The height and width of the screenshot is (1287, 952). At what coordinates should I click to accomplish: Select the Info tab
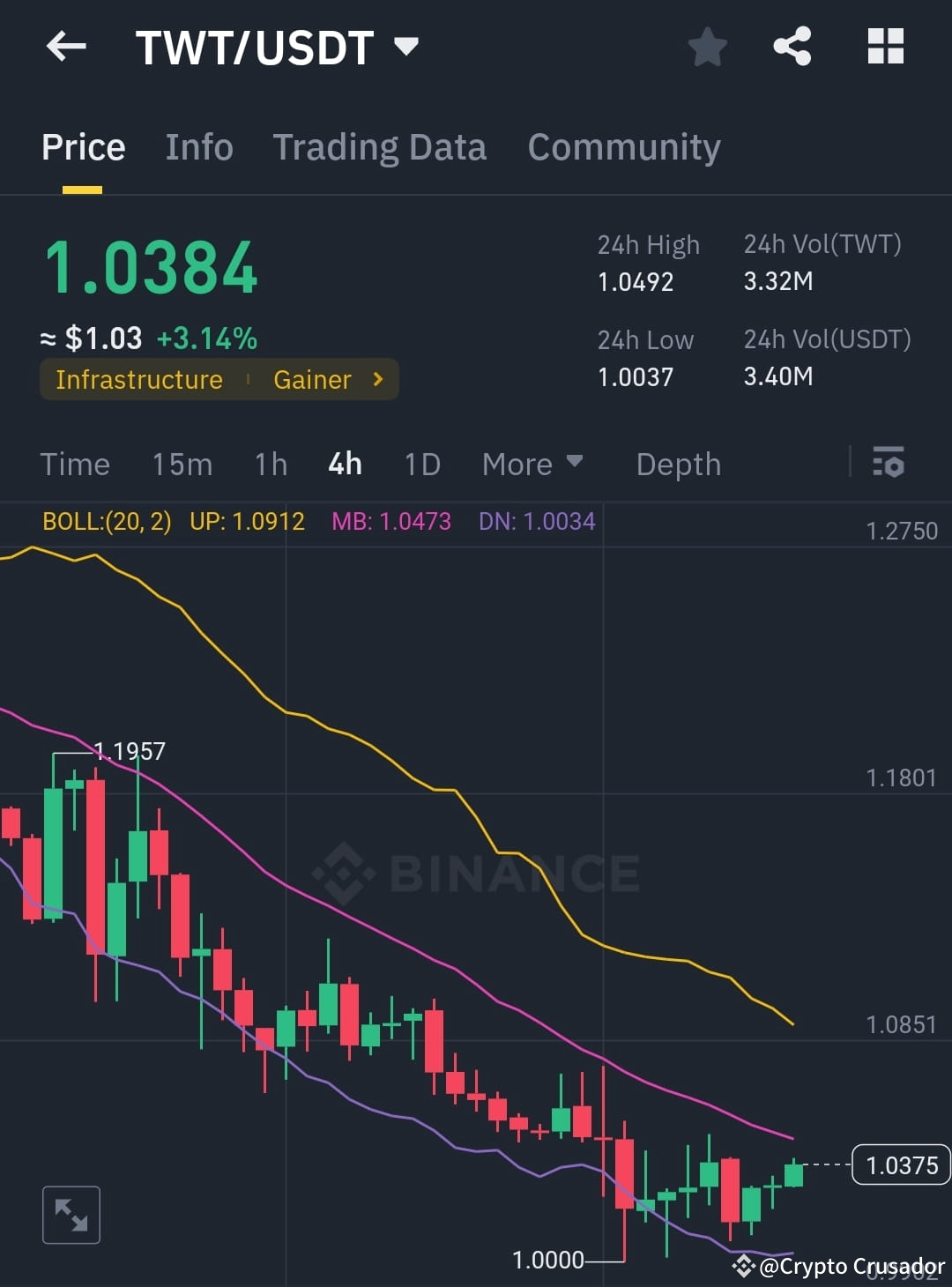[x=198, y=147]
